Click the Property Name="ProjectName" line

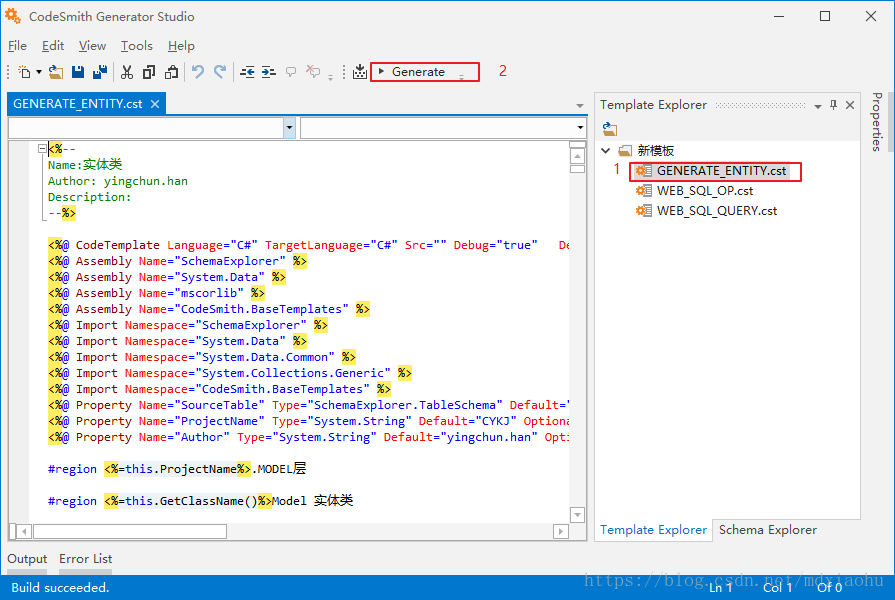(x=308, y=421)
